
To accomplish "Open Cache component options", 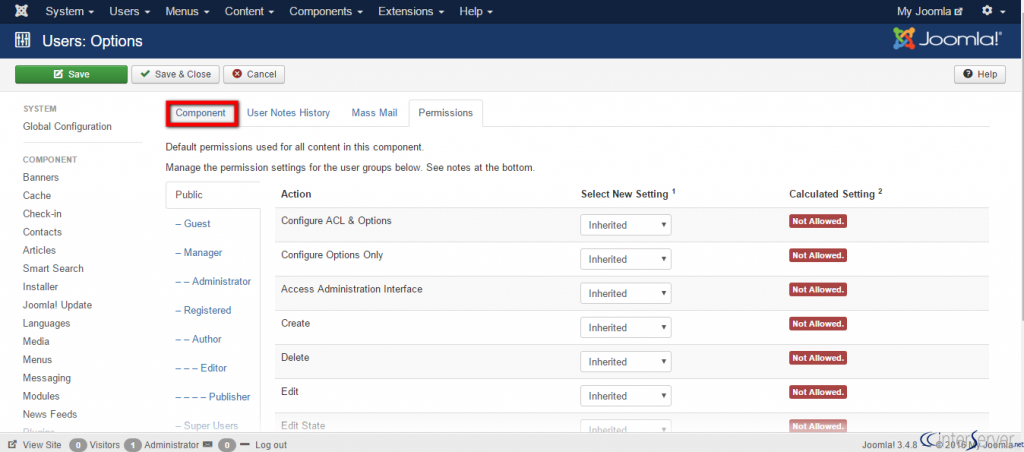I will 37,196.
